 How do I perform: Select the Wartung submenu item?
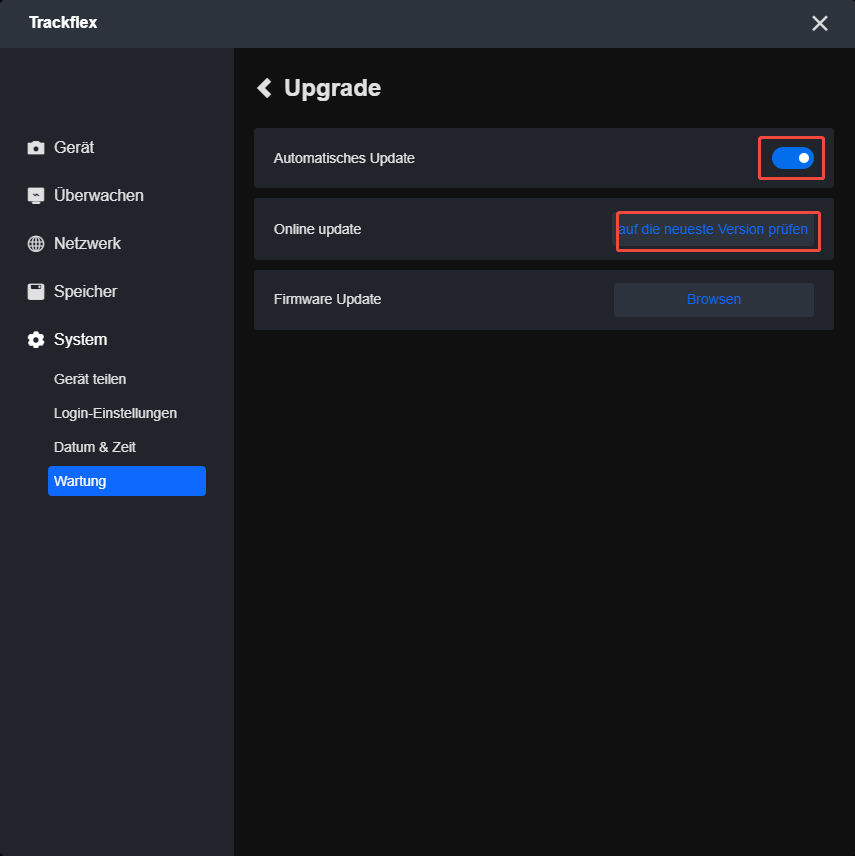127,481
